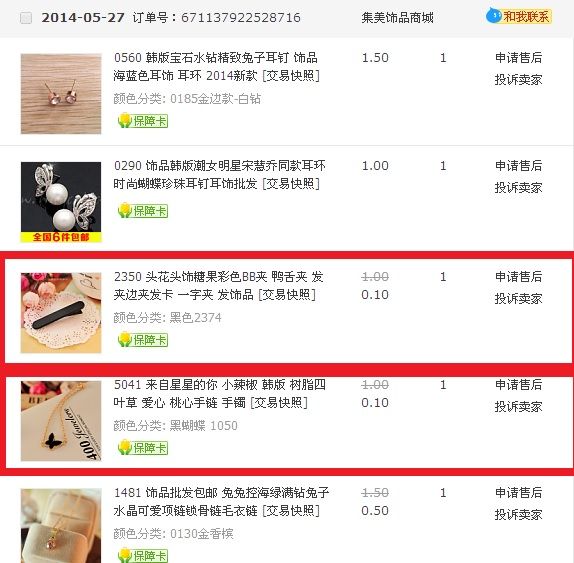Screen dimensions: 574x563
Task: Click 投诉卖家 for item 0290 earrings
Action: click(518, 188)
